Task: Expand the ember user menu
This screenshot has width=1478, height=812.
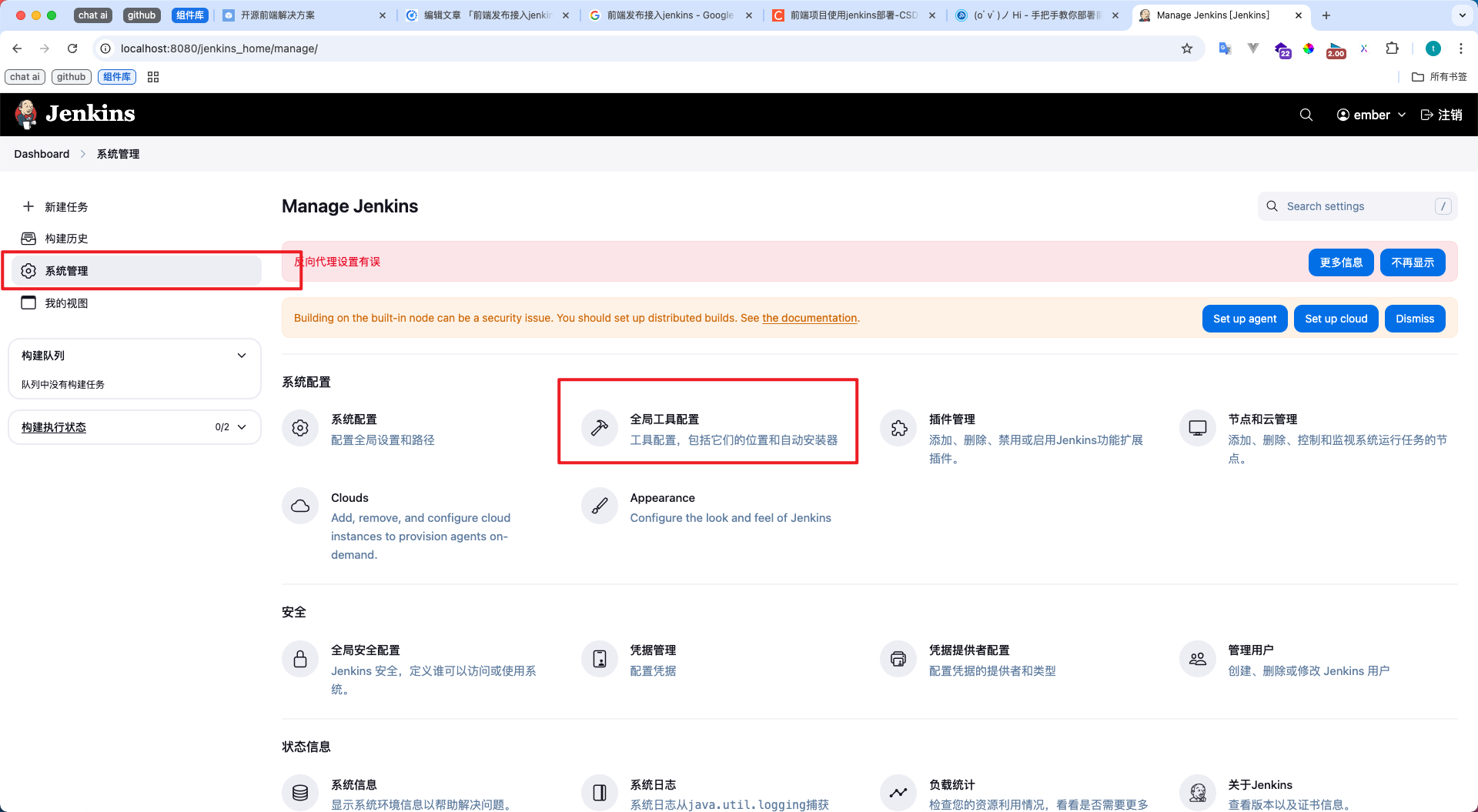Action: pos(1372,115)
